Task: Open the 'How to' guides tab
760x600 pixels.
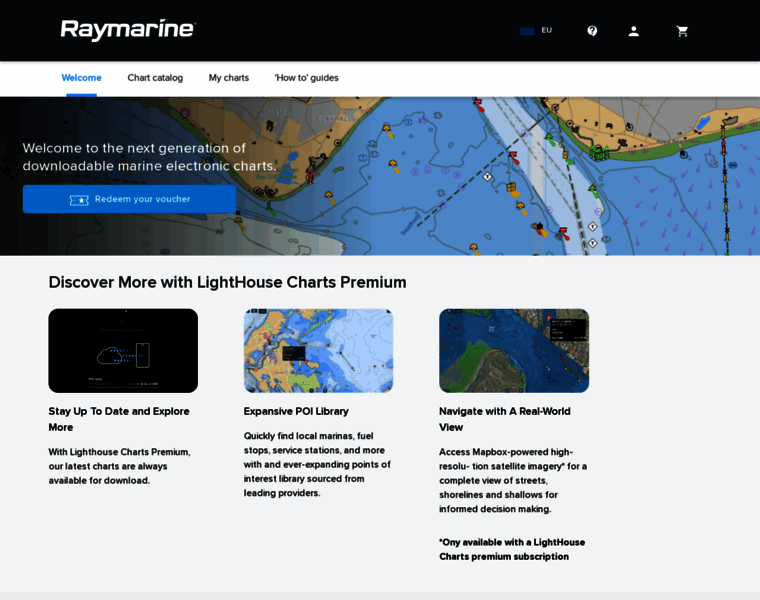Action: [x=306, y=78]
